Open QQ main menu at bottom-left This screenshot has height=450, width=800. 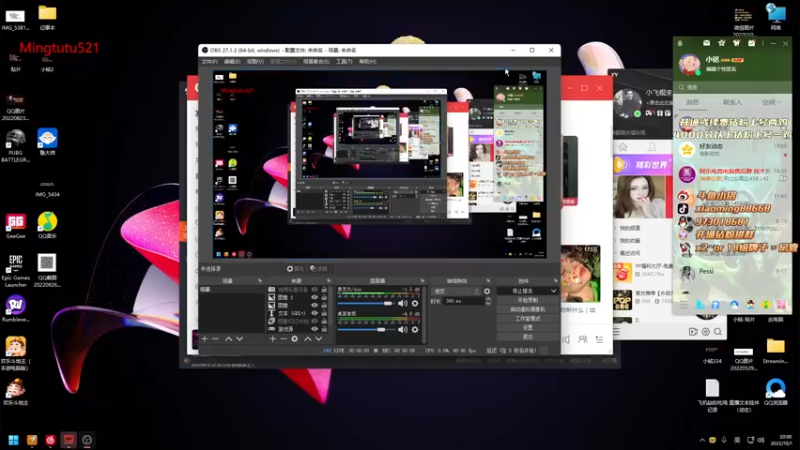(684, 305)
